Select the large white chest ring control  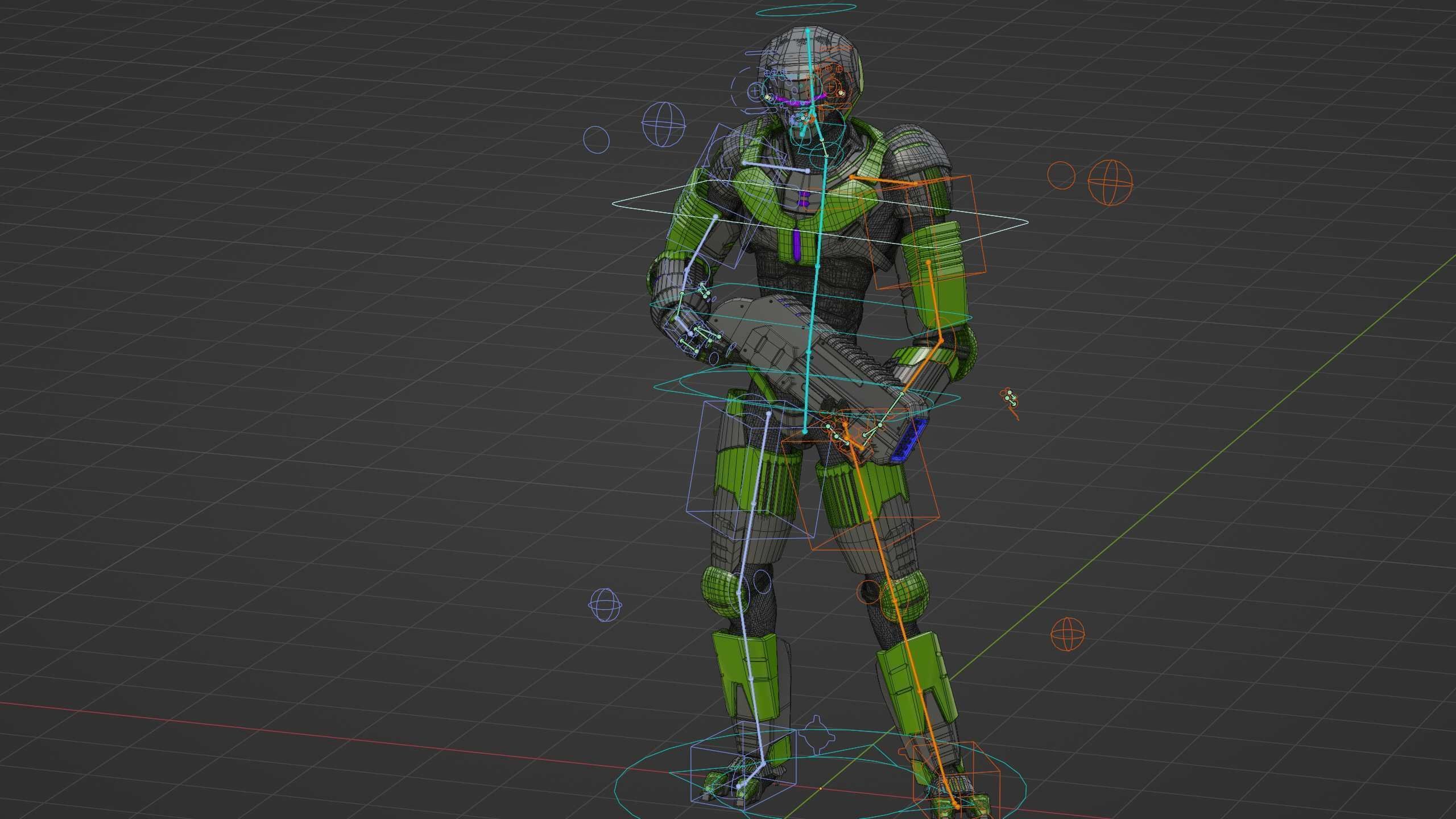coord(820,214)
